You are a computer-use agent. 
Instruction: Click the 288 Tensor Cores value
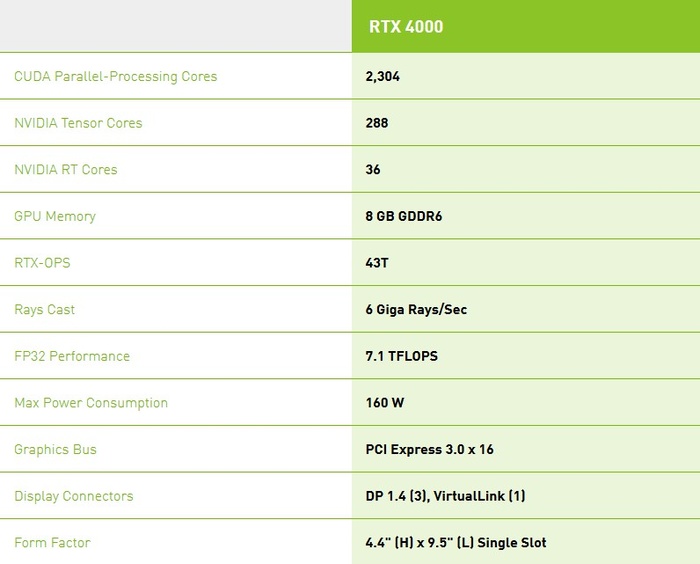pyautogui.click(x=377, y=123)
